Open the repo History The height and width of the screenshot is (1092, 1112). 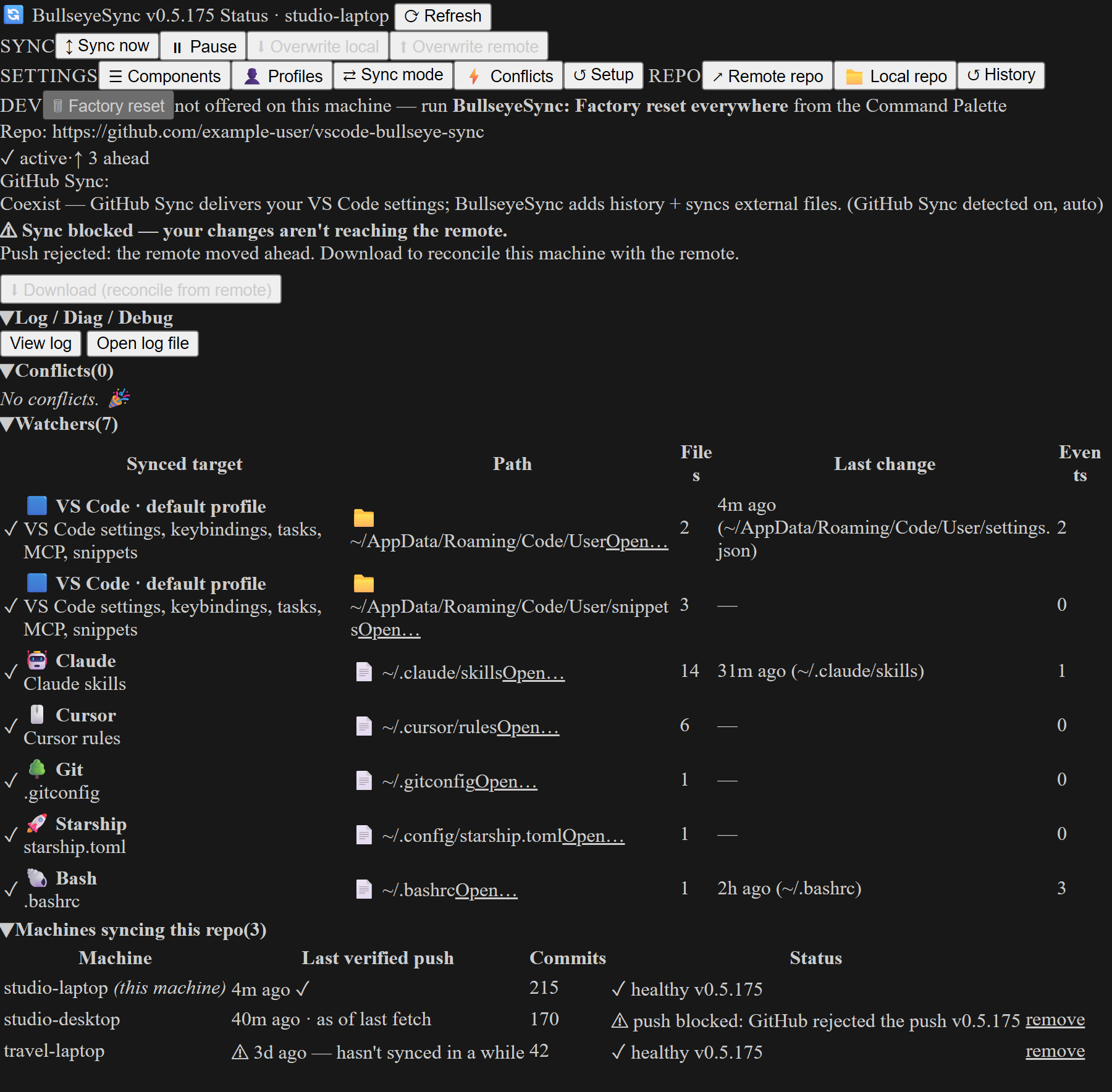pos(1001,75)
